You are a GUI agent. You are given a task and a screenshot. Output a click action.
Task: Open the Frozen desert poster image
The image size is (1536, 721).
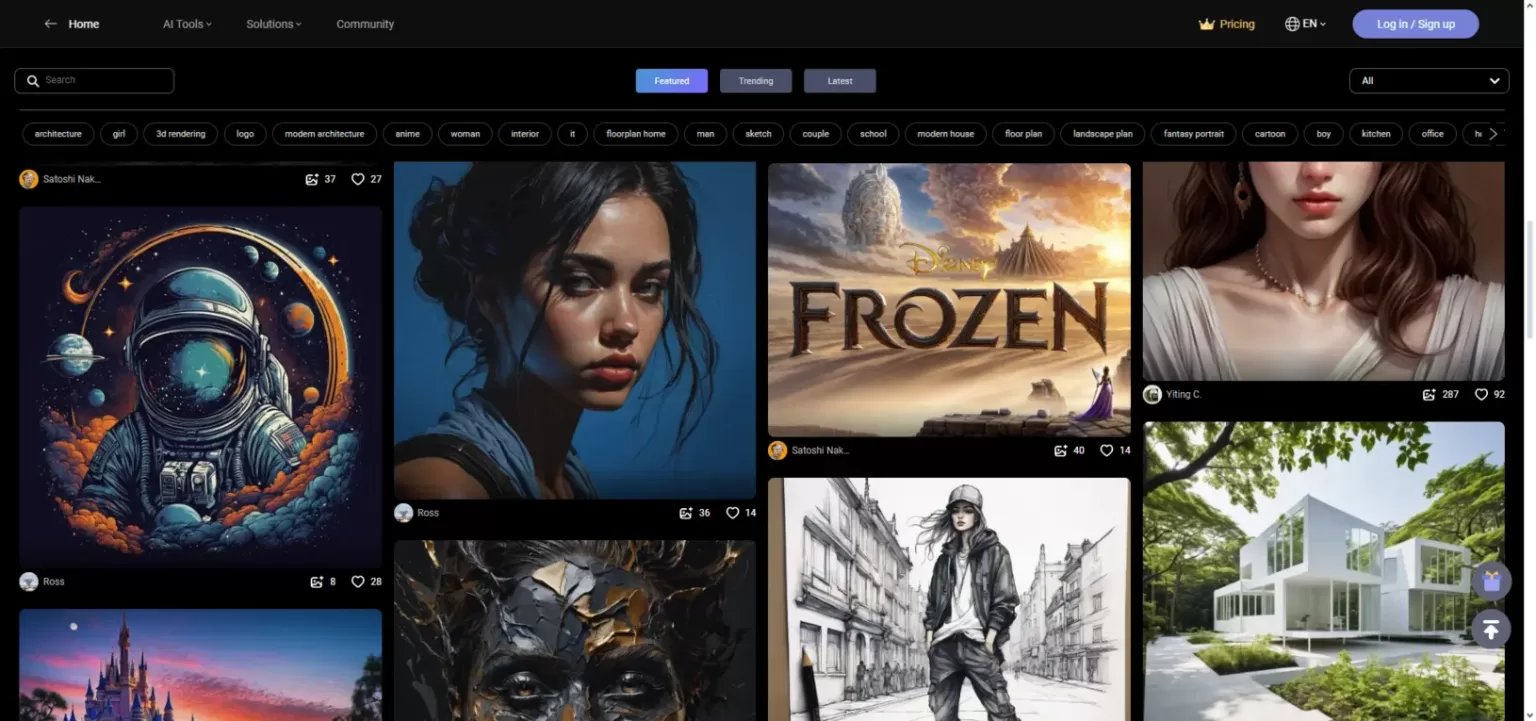949,300
